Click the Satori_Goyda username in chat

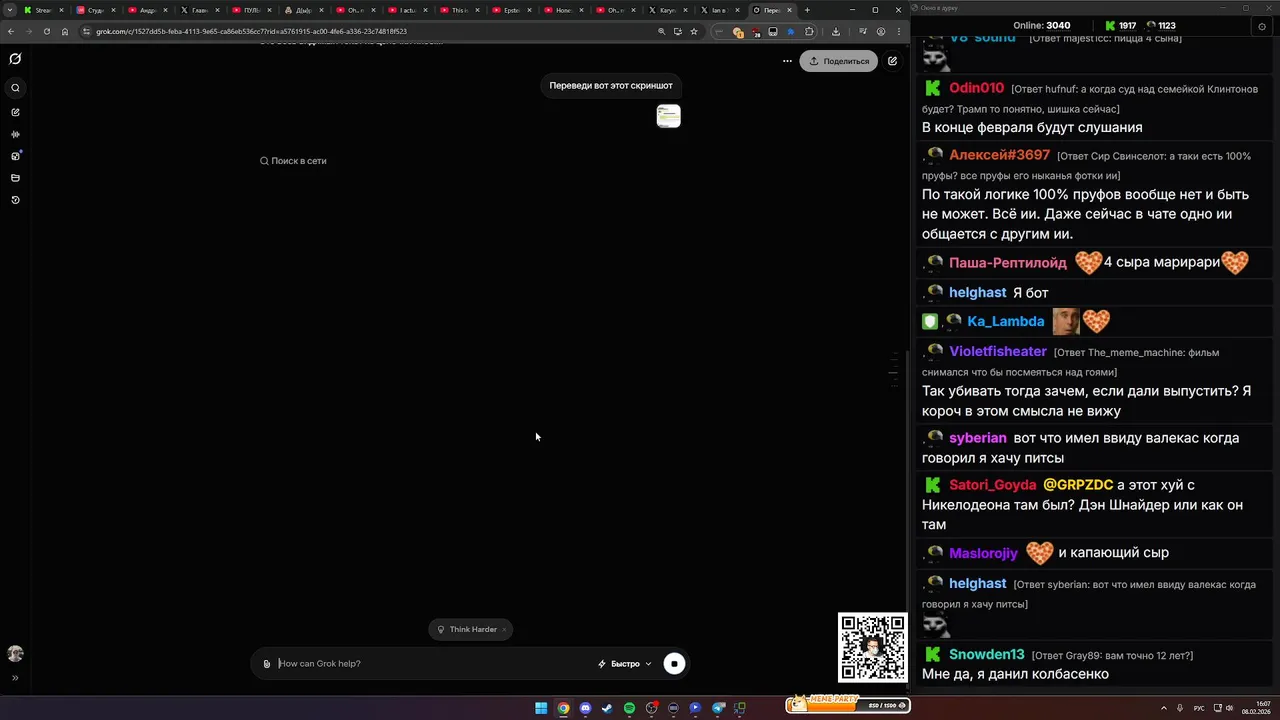[992, 485]
